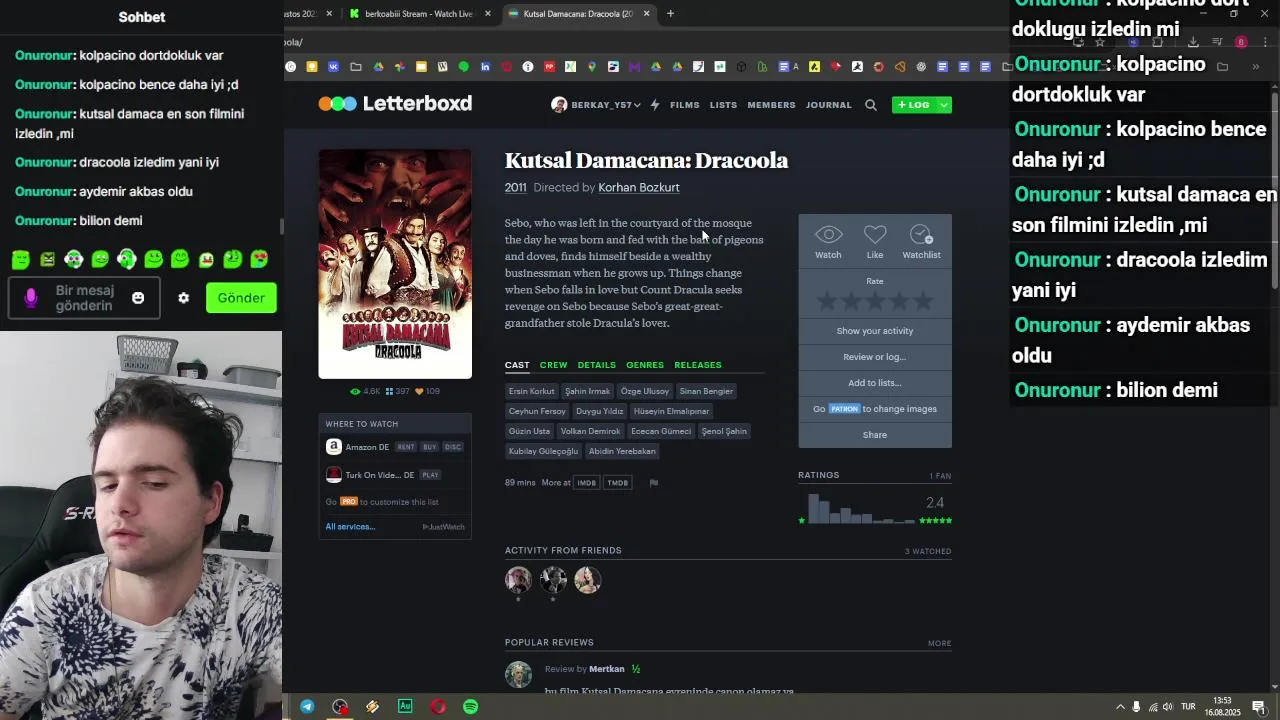The height and width of the screenshot is (720, 1280).
Task: Open the BERKAY_Y57 profile dropdown
Action: pos(596,105)
